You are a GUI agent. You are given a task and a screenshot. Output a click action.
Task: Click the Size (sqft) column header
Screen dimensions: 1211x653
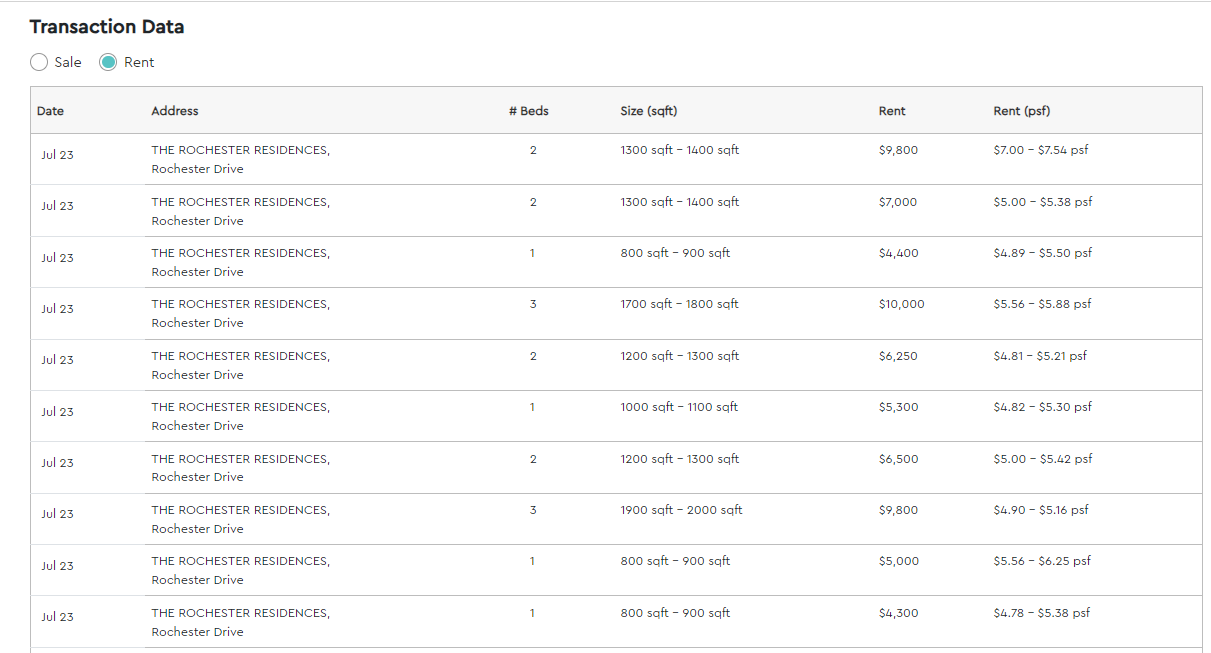coord(649,111)
